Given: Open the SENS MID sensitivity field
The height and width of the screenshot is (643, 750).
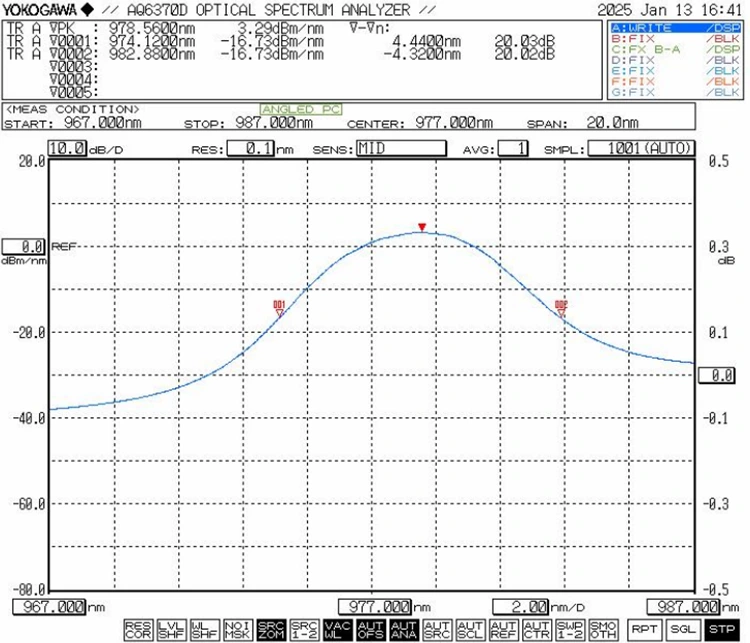Looking at the screenshot, I should (402, 148).
